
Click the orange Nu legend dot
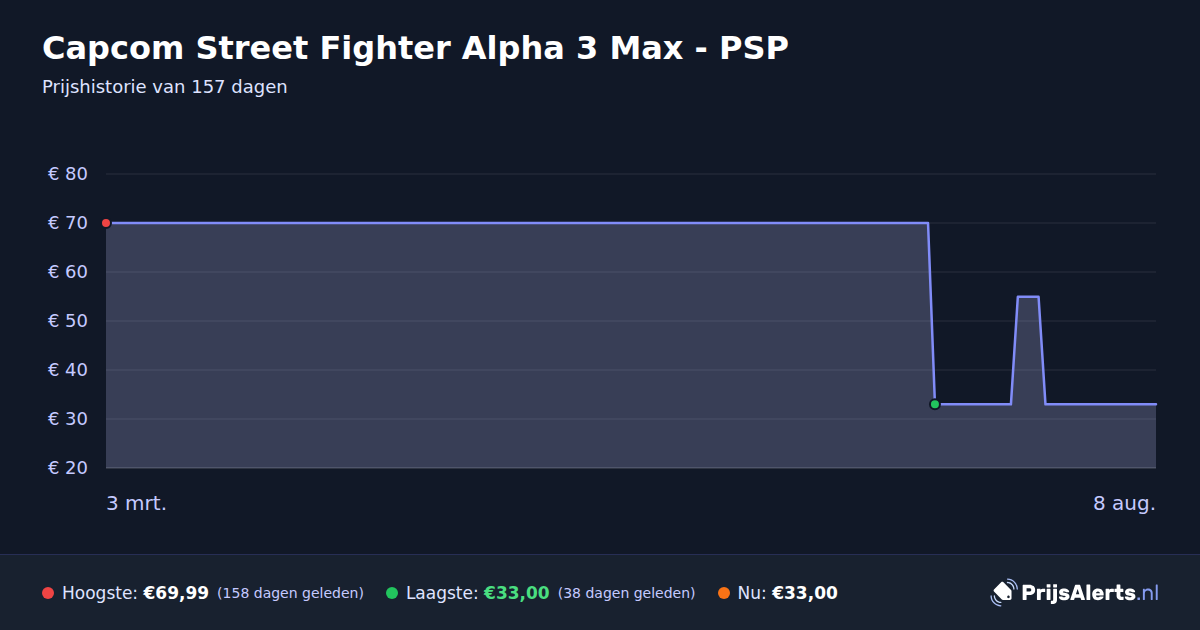pyautogui.click(x=724, y=593)
